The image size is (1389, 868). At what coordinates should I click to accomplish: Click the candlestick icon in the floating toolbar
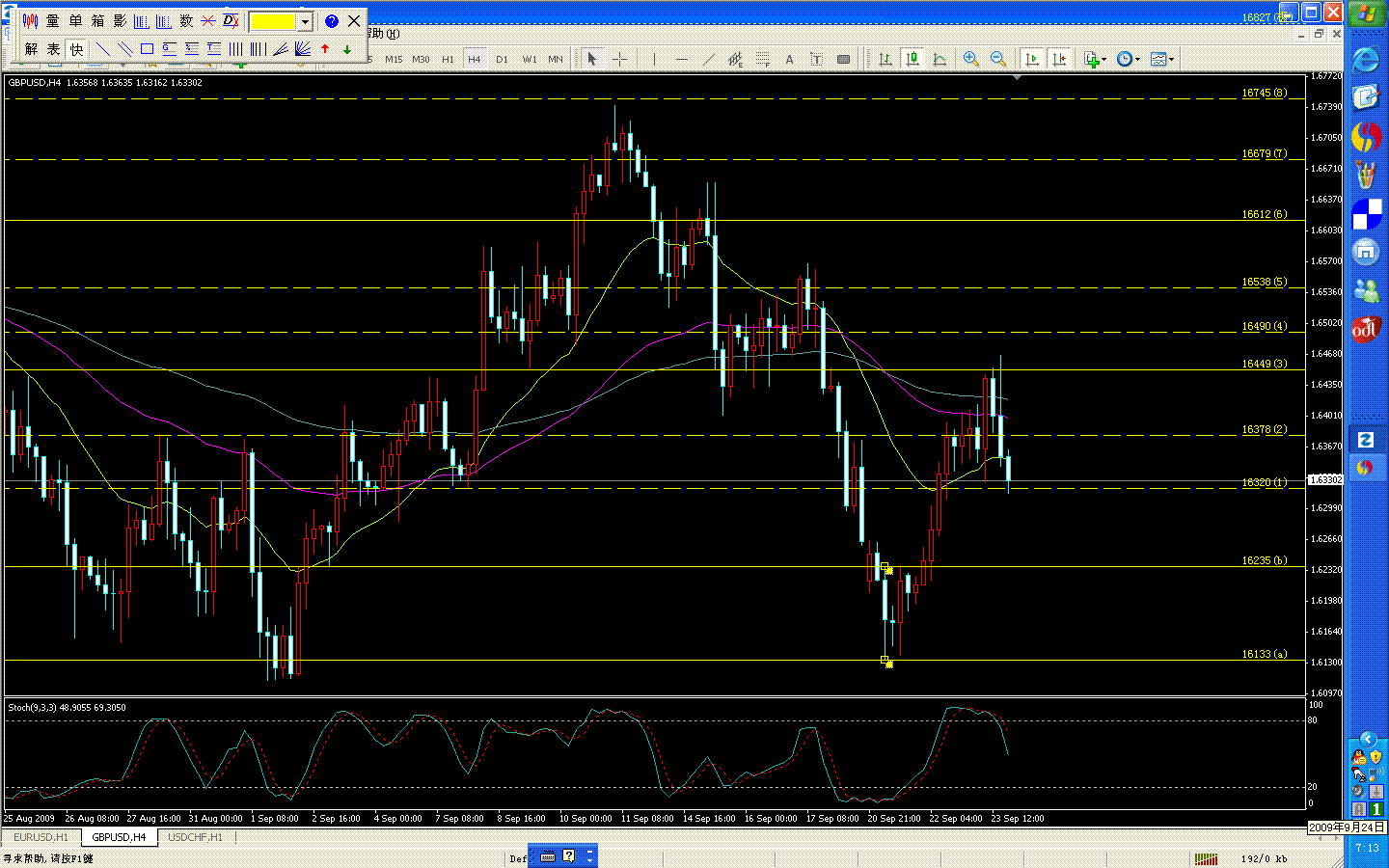tap(30, 20)
